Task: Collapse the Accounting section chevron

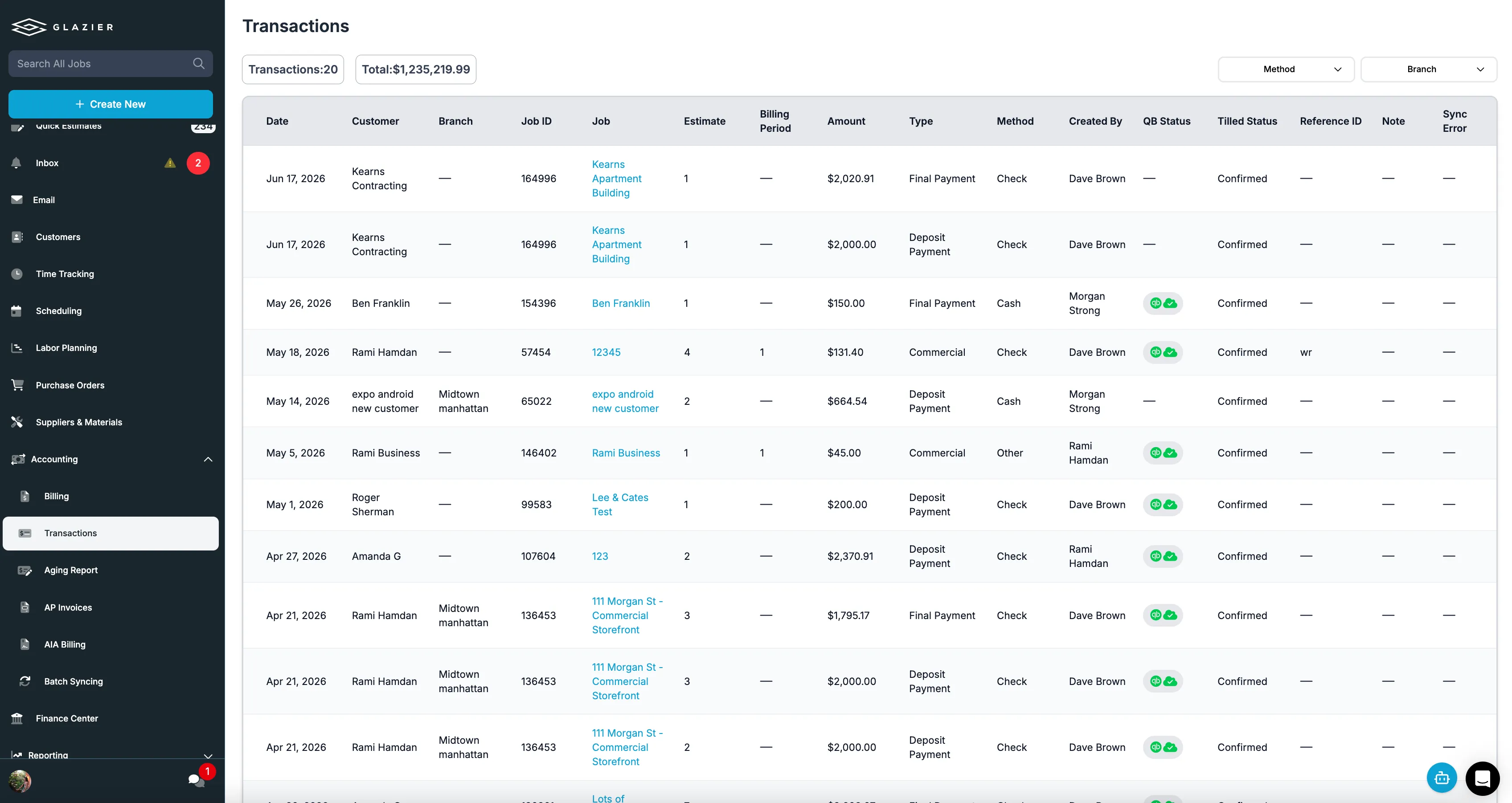Action: 208,459
